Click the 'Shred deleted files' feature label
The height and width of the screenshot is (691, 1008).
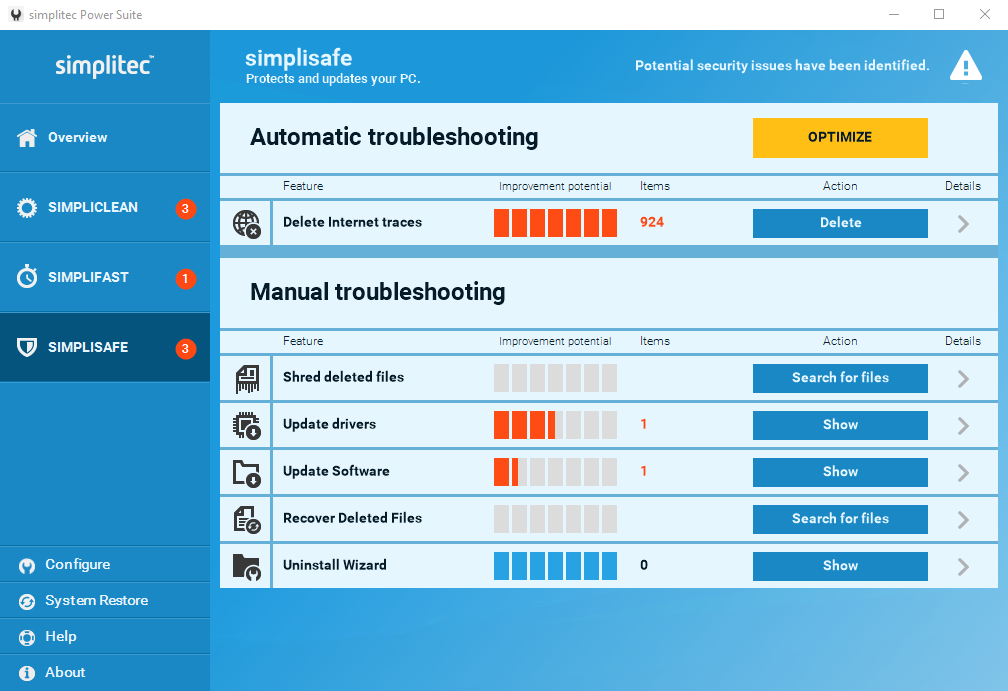343,377
